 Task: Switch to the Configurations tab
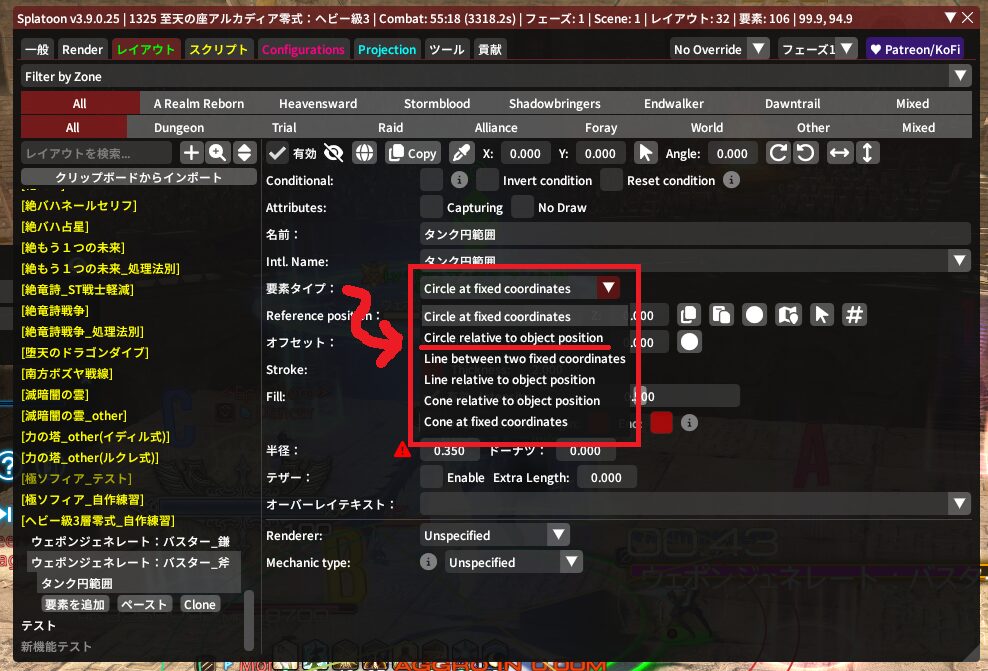tap(303, 49)
